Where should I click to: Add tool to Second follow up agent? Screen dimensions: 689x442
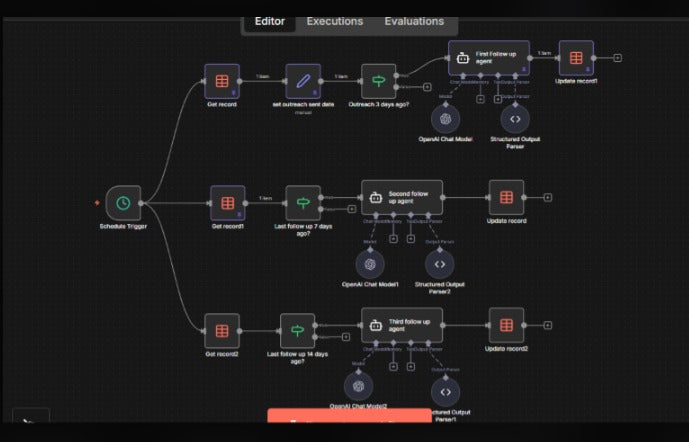coord(410,239)
